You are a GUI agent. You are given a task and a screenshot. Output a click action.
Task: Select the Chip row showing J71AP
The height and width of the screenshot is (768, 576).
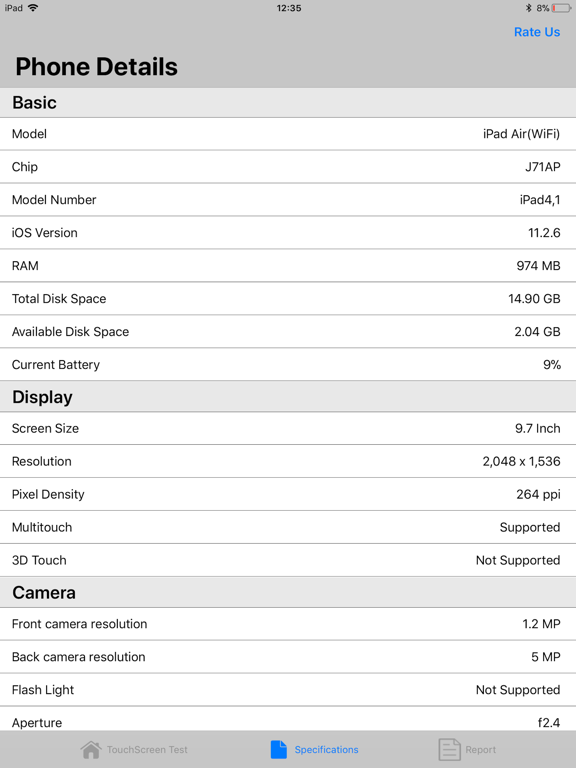click(288, 167)
